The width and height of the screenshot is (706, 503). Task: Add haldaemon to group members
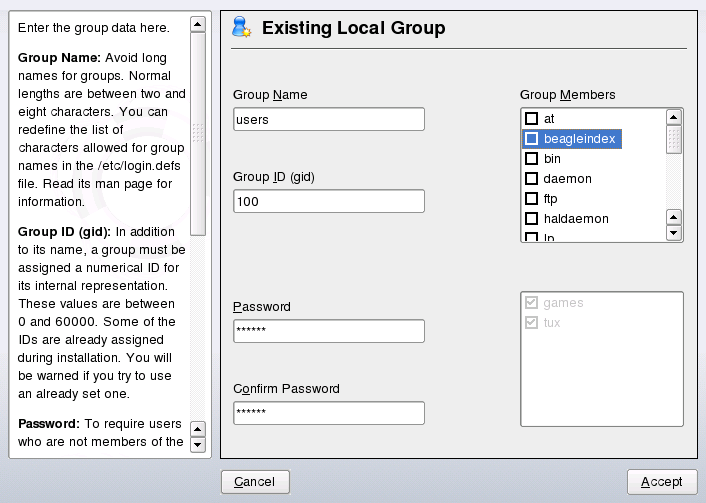(532, 219)
